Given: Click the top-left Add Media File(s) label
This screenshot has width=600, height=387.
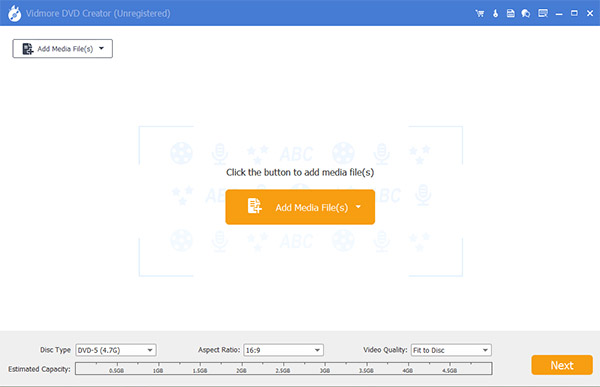Looking at the screenshot, I should point(65,49).
